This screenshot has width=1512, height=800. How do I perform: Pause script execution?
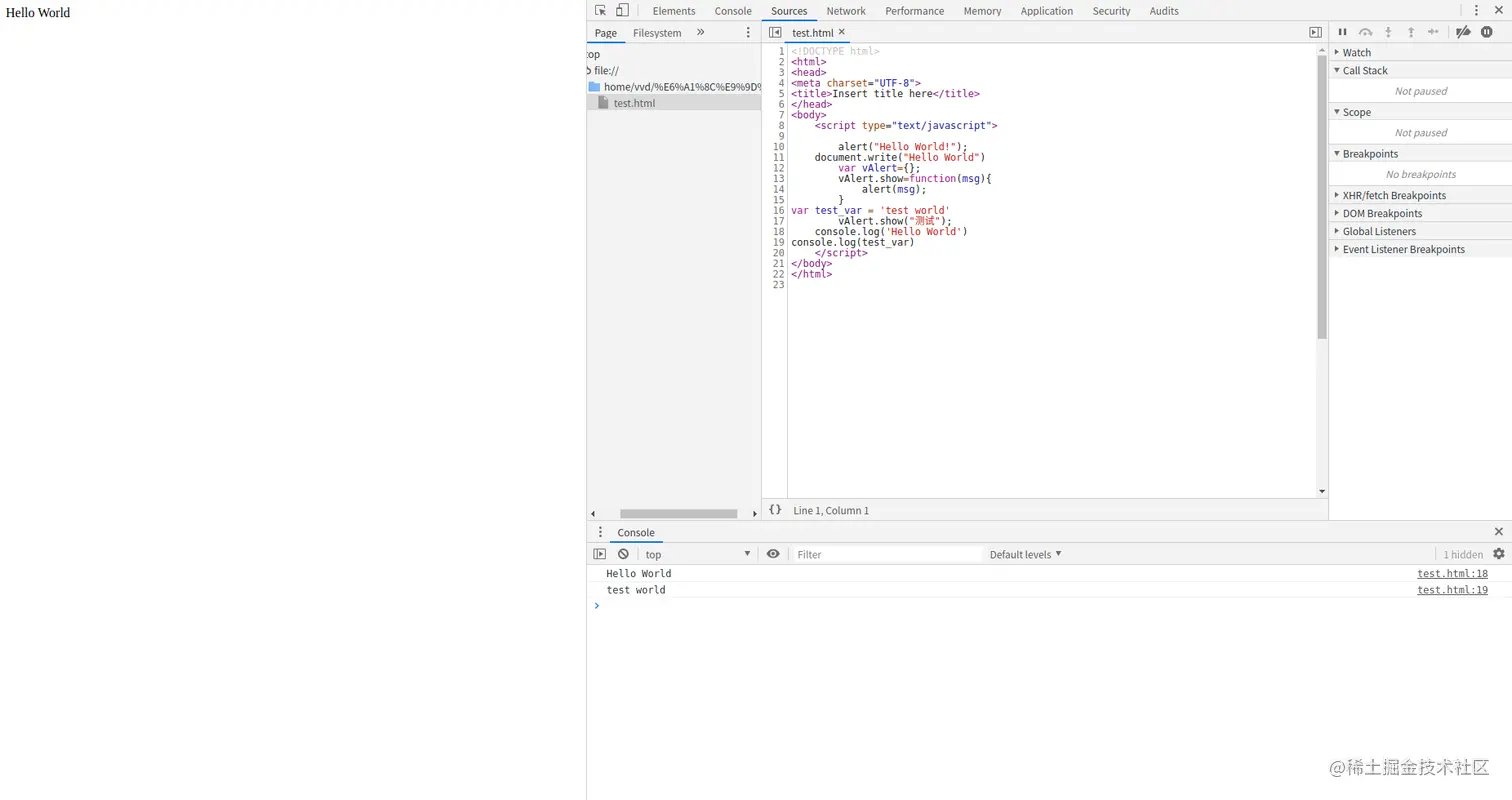(x=1343, y=33)
